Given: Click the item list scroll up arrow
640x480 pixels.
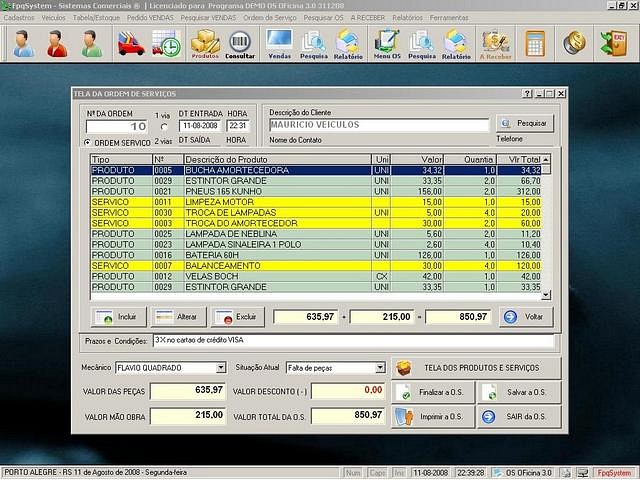Looking at the screenshot, I should (546, 159).
